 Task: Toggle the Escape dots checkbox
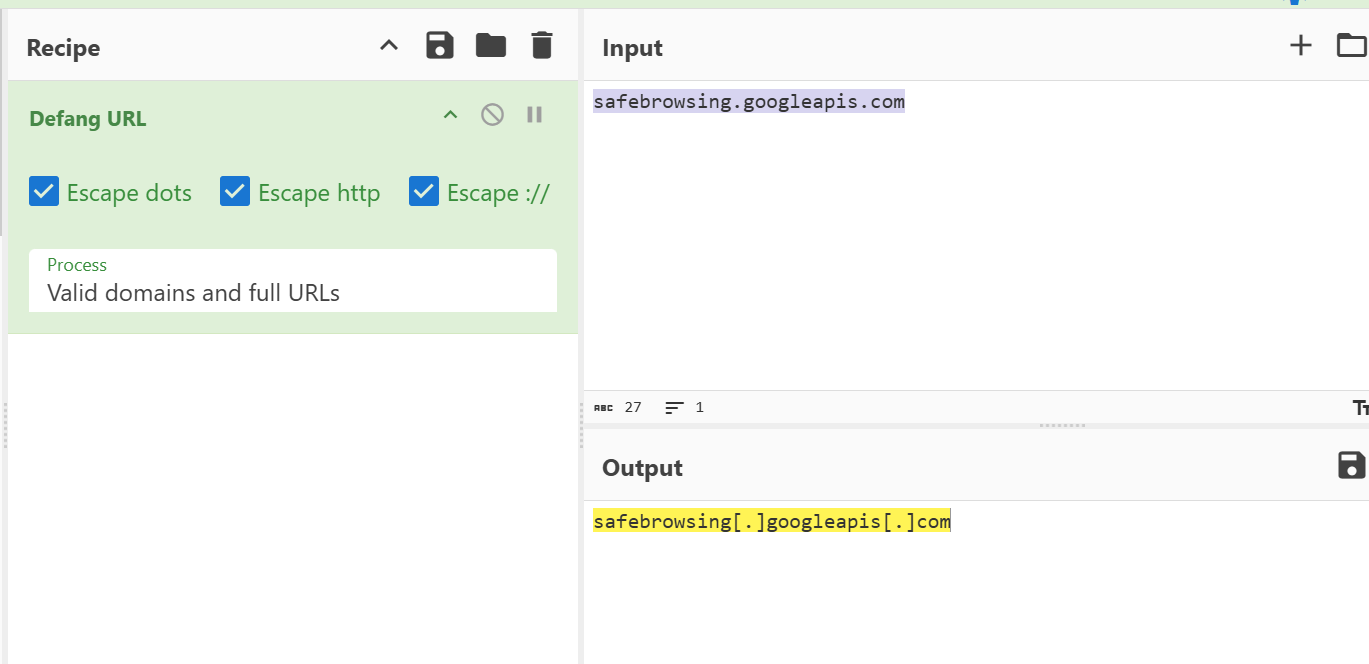44,191
